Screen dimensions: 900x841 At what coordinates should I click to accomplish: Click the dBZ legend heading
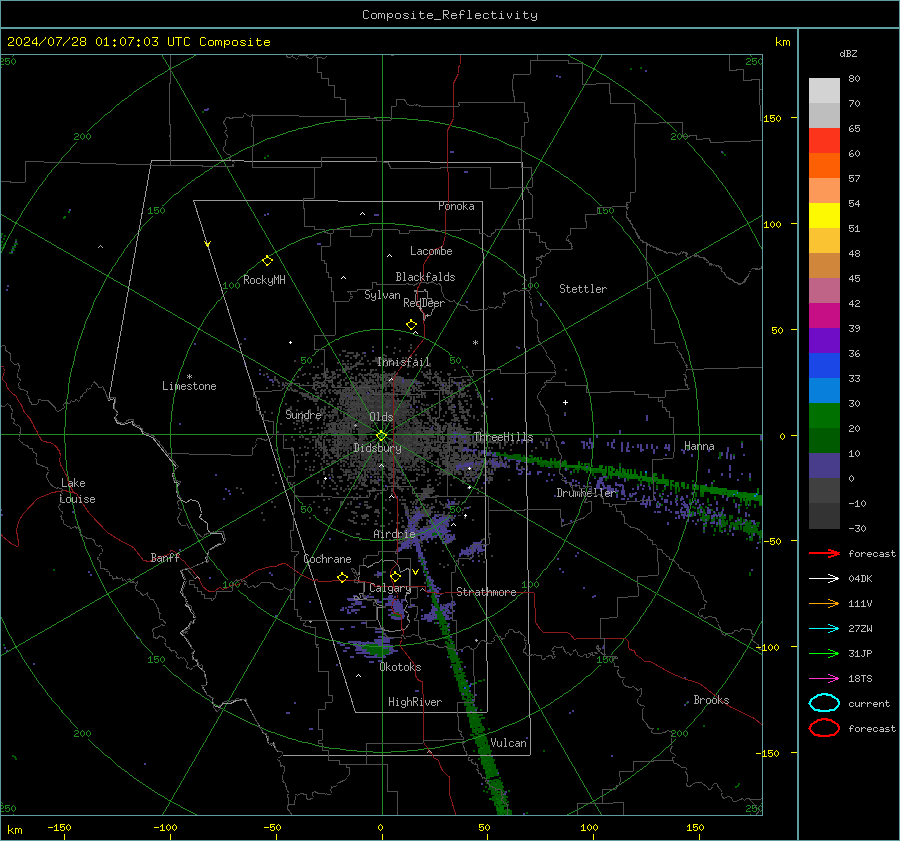[848, 54]
